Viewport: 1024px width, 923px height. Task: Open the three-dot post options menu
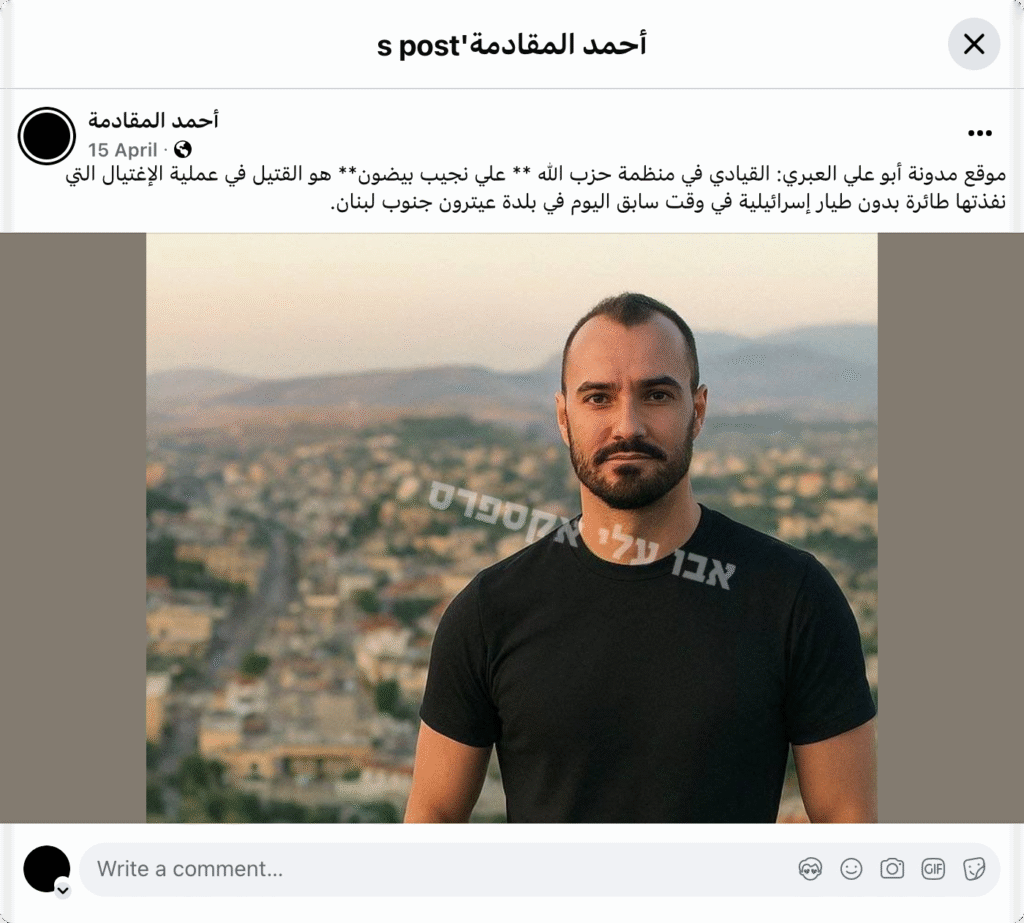(x=980, y=133)
